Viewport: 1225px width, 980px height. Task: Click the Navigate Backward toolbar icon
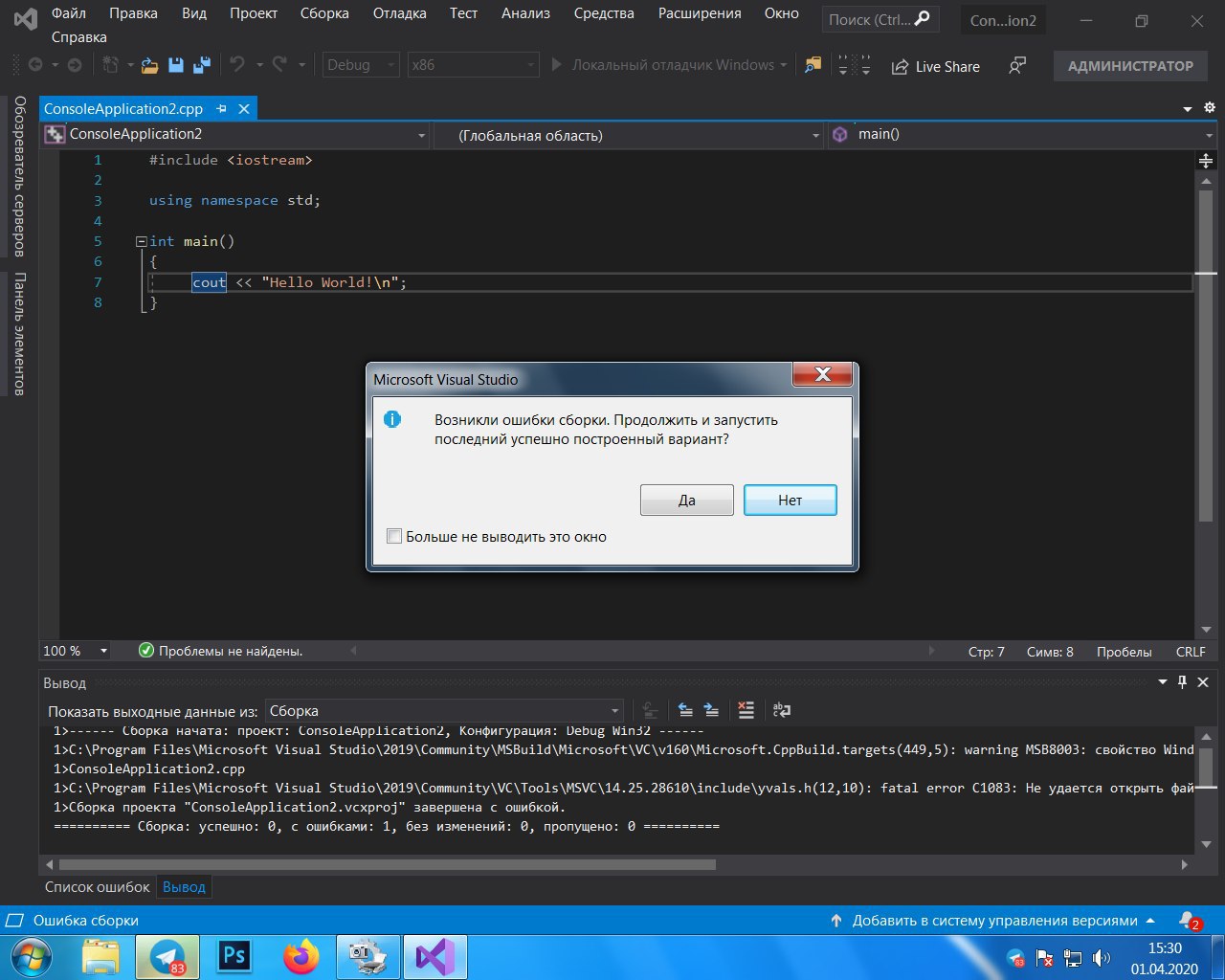pyautogui.click(x=35, y=64)
